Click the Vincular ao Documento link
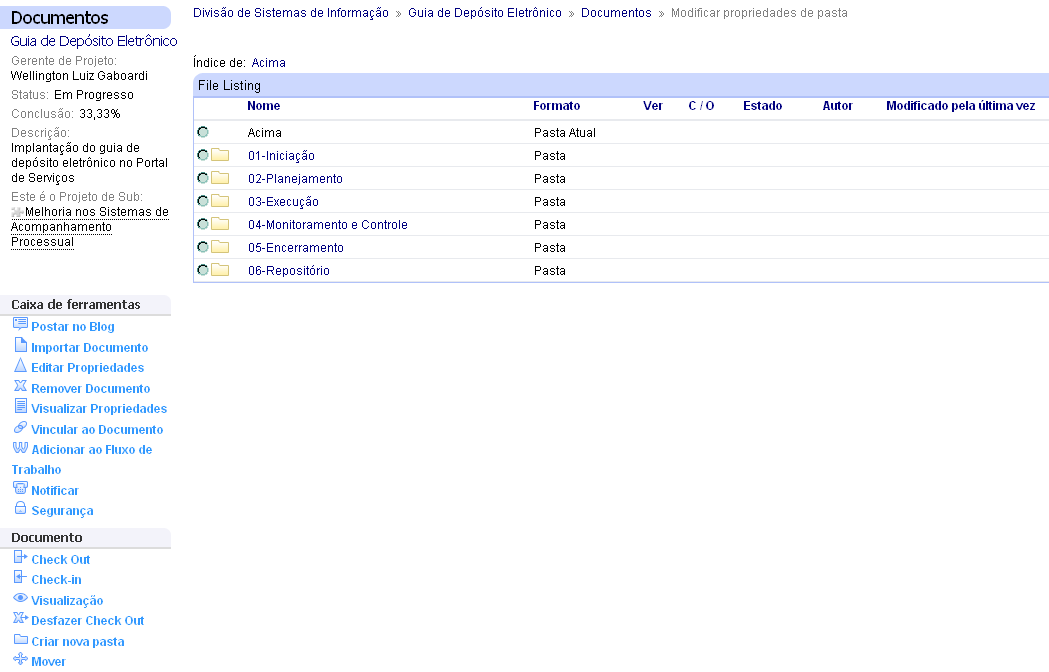Viewport: 1049px width, 672px height. pyautogui.click(x=97, y=430)
